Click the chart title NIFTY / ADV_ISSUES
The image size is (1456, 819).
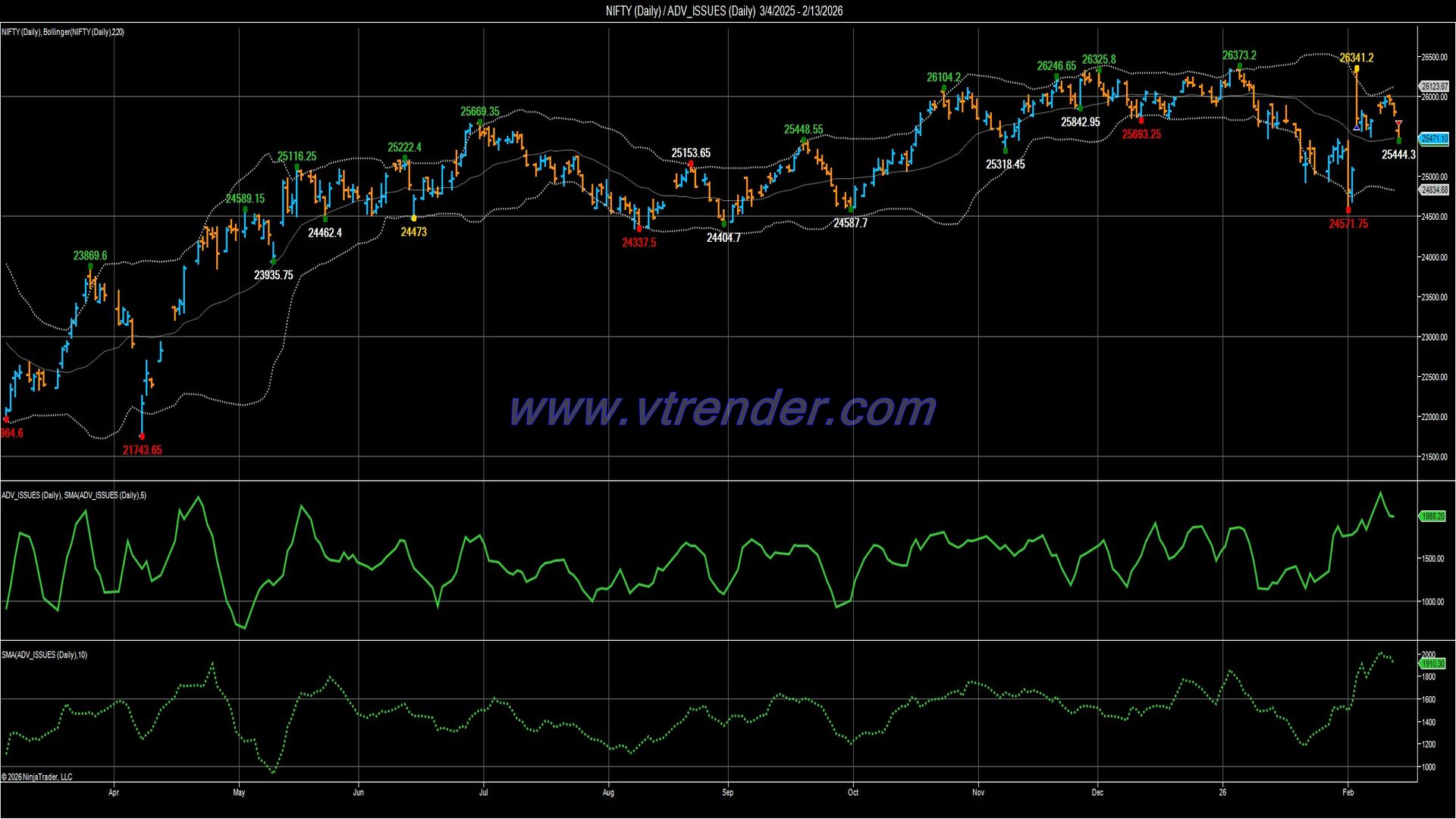(724, 11)
